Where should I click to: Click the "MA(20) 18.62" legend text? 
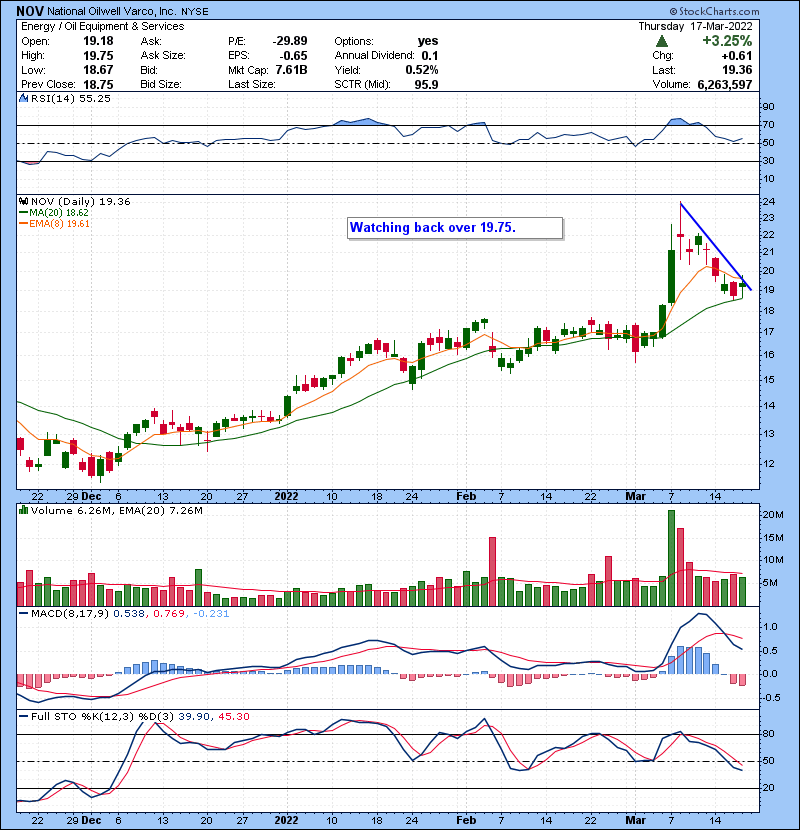(x=59, y=212)
